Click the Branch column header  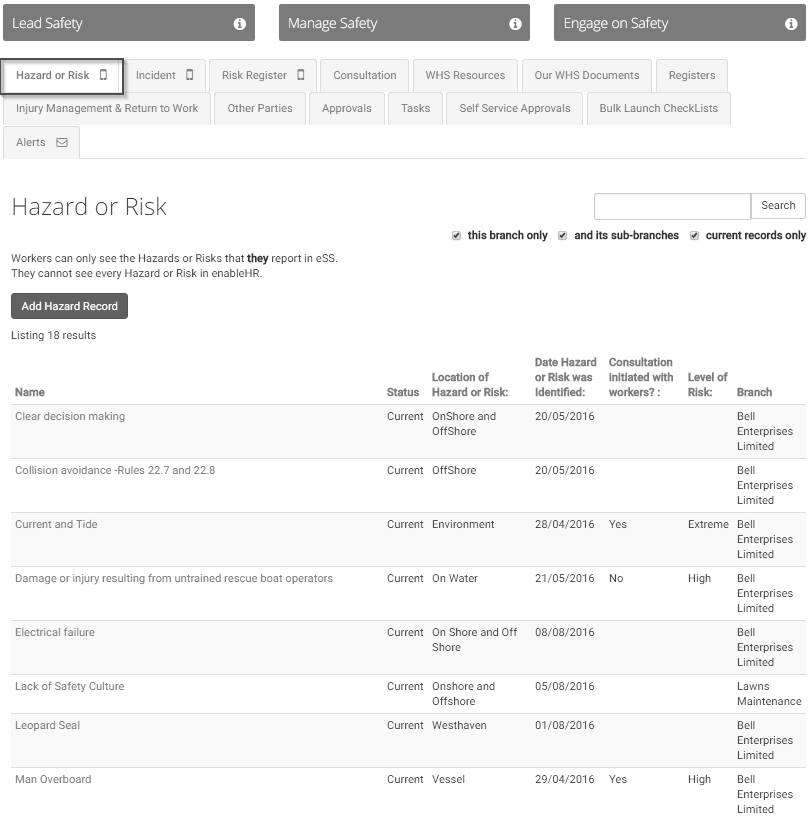tap(754, 392)
